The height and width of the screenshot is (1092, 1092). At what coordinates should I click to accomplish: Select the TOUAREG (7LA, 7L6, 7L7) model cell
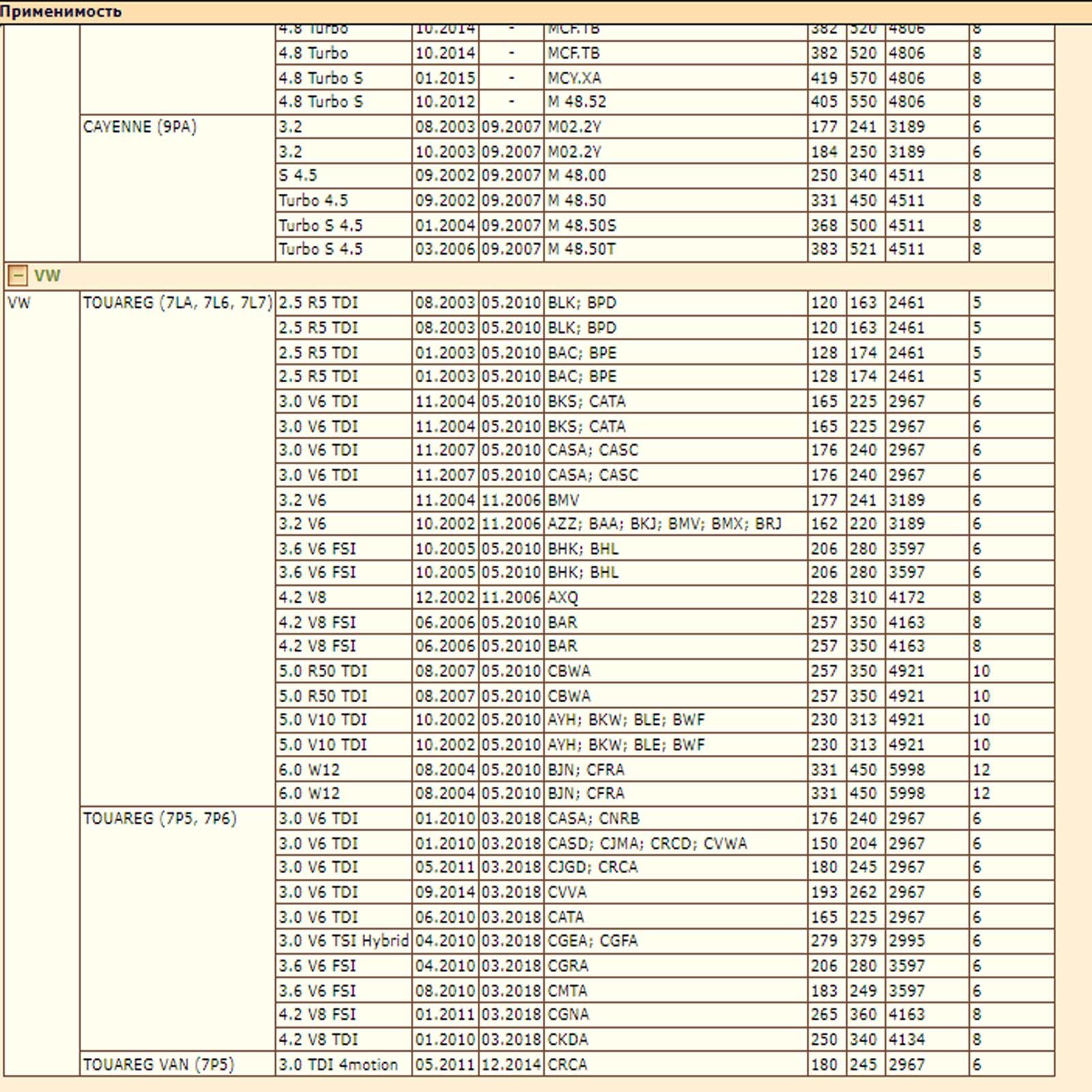[x=177, y=303]
